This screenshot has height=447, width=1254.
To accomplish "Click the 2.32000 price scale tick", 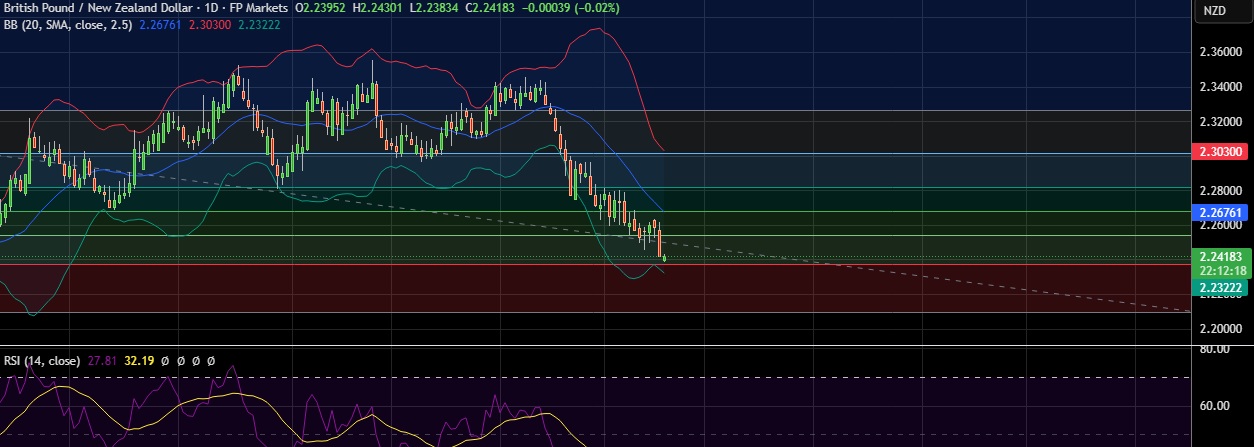I will pyautogui.click(x=1220, y=121).
